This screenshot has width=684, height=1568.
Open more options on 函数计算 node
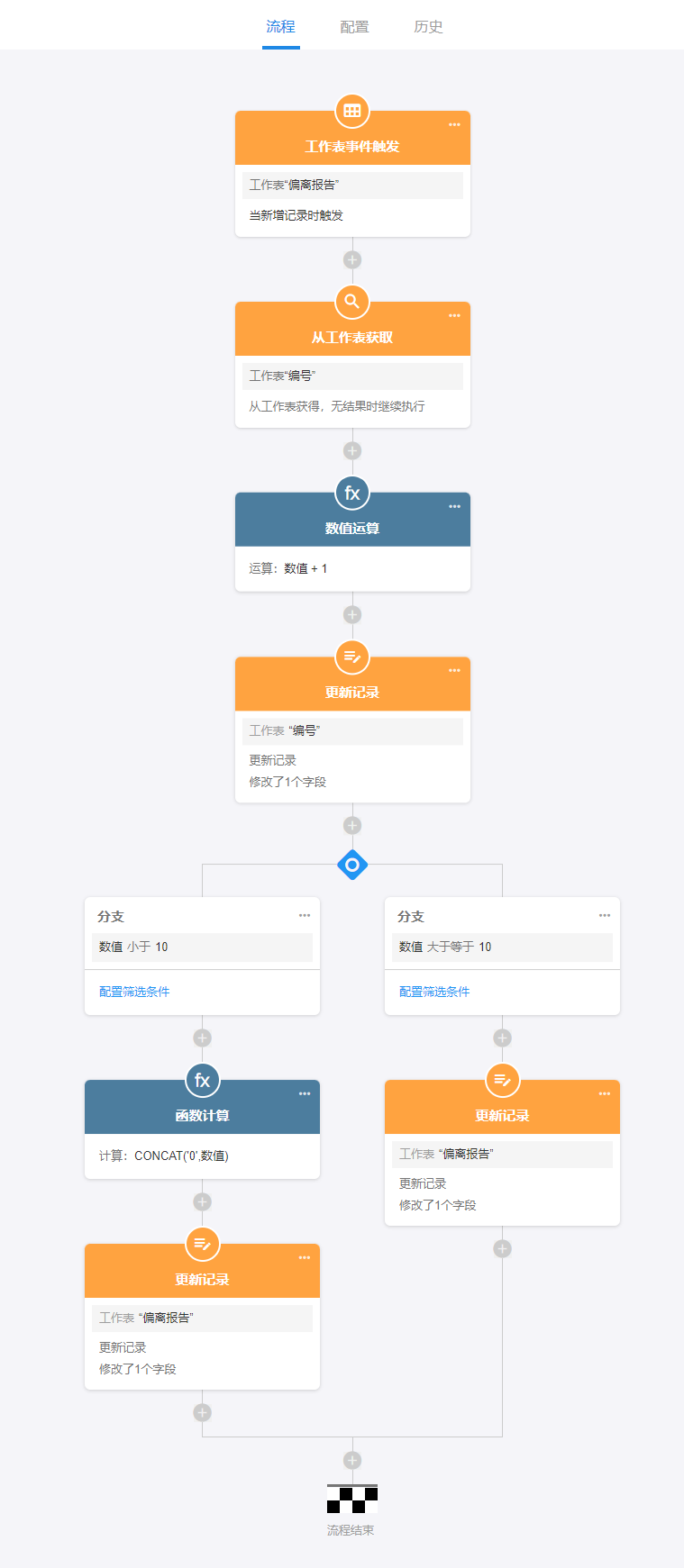tap(305, 1094)
